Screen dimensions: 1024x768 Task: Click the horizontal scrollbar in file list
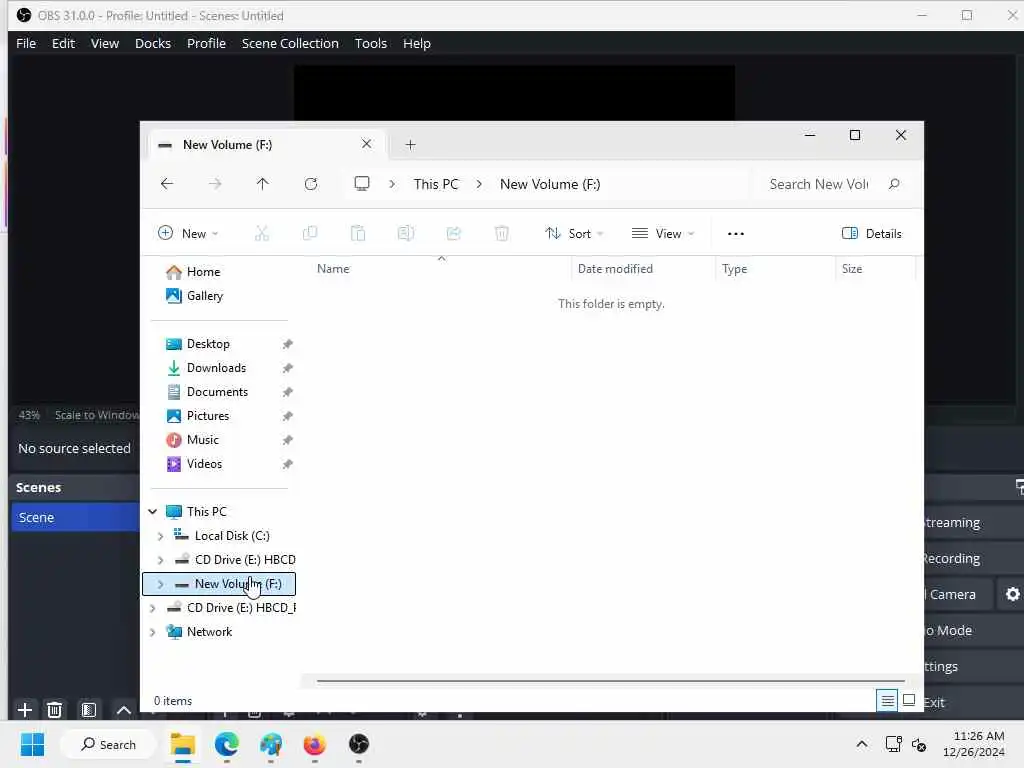pos(611,681)
